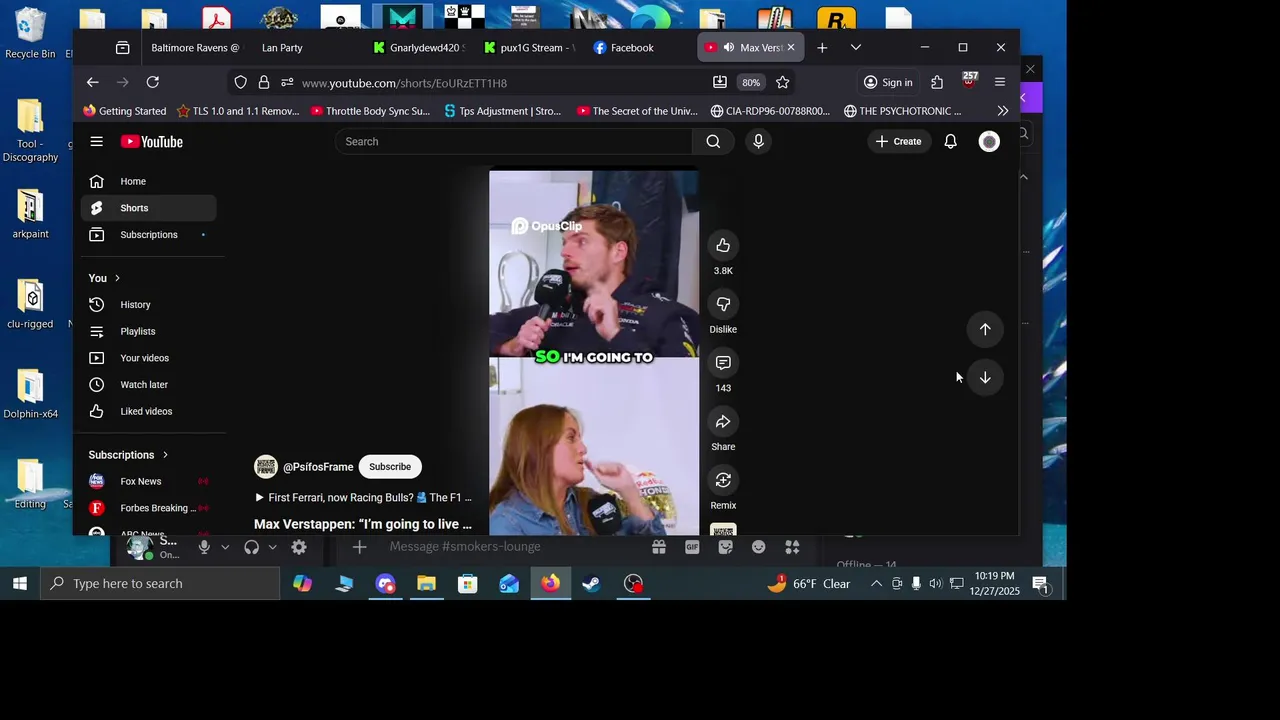List all tabs dropdown in Firefox
The width and height of the screenshot is (1280, 720).
click(x=856, y=47)
